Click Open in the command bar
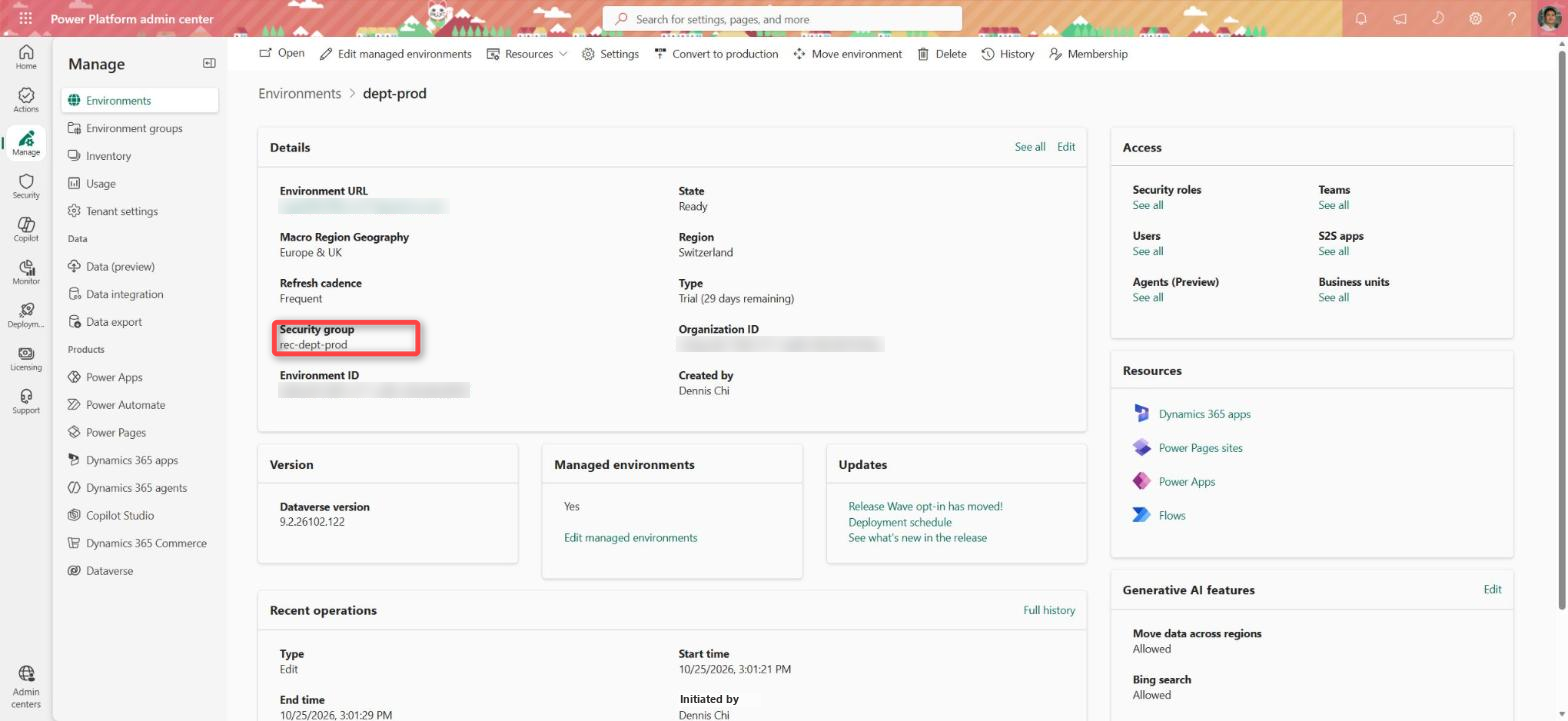The width and height of the screenshot is (1568, 721). coord(282,54)
